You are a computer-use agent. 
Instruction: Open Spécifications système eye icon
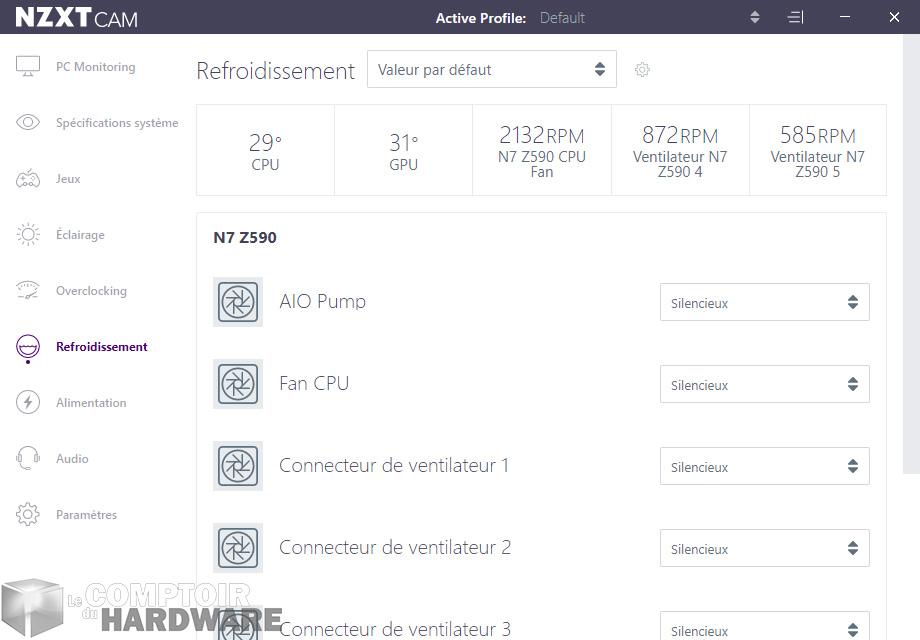tap(28, 123)
